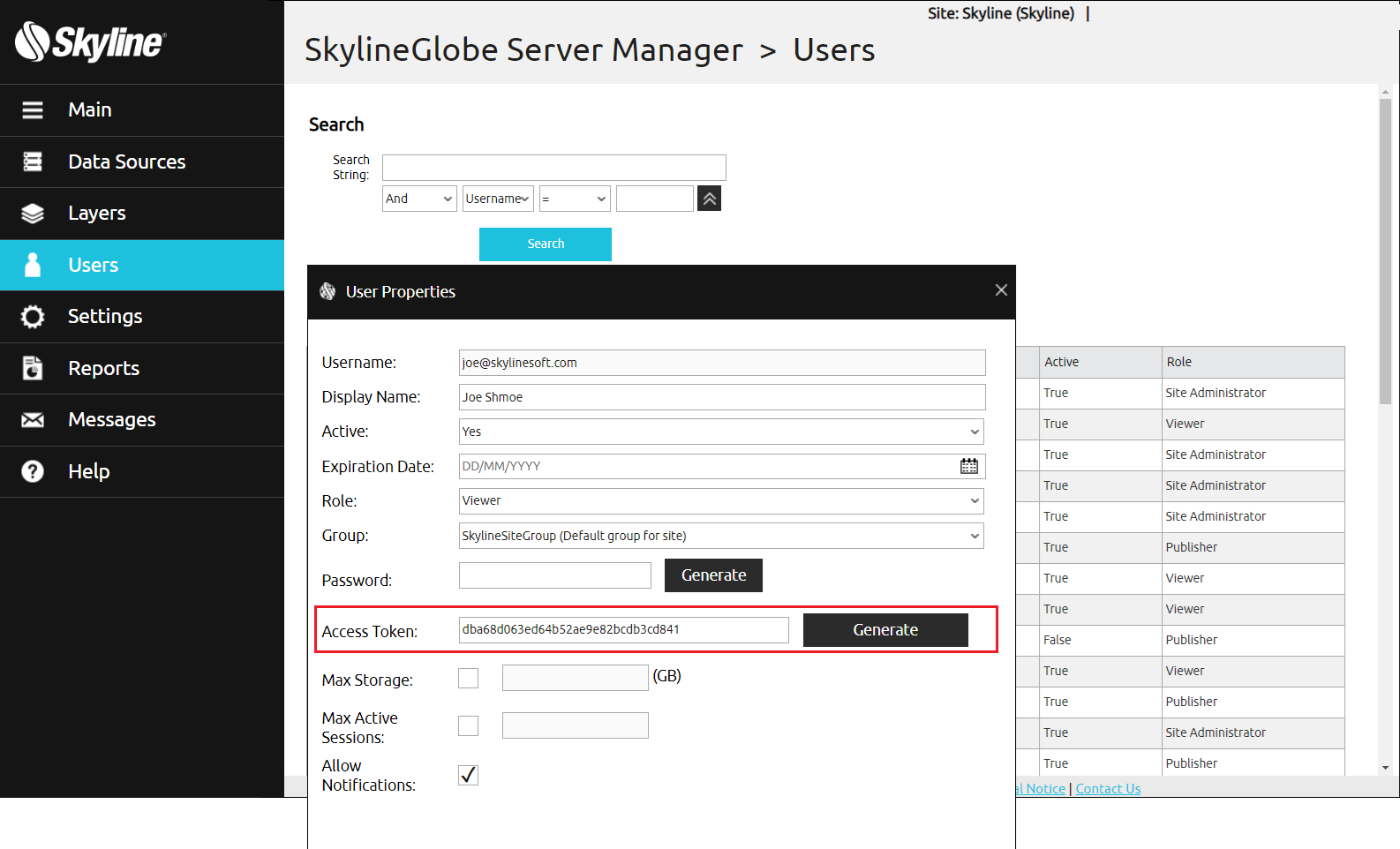The width and height of the screenshot is (1400, 849).
Task: Open the Reports section
Action: tap(142, 368)
